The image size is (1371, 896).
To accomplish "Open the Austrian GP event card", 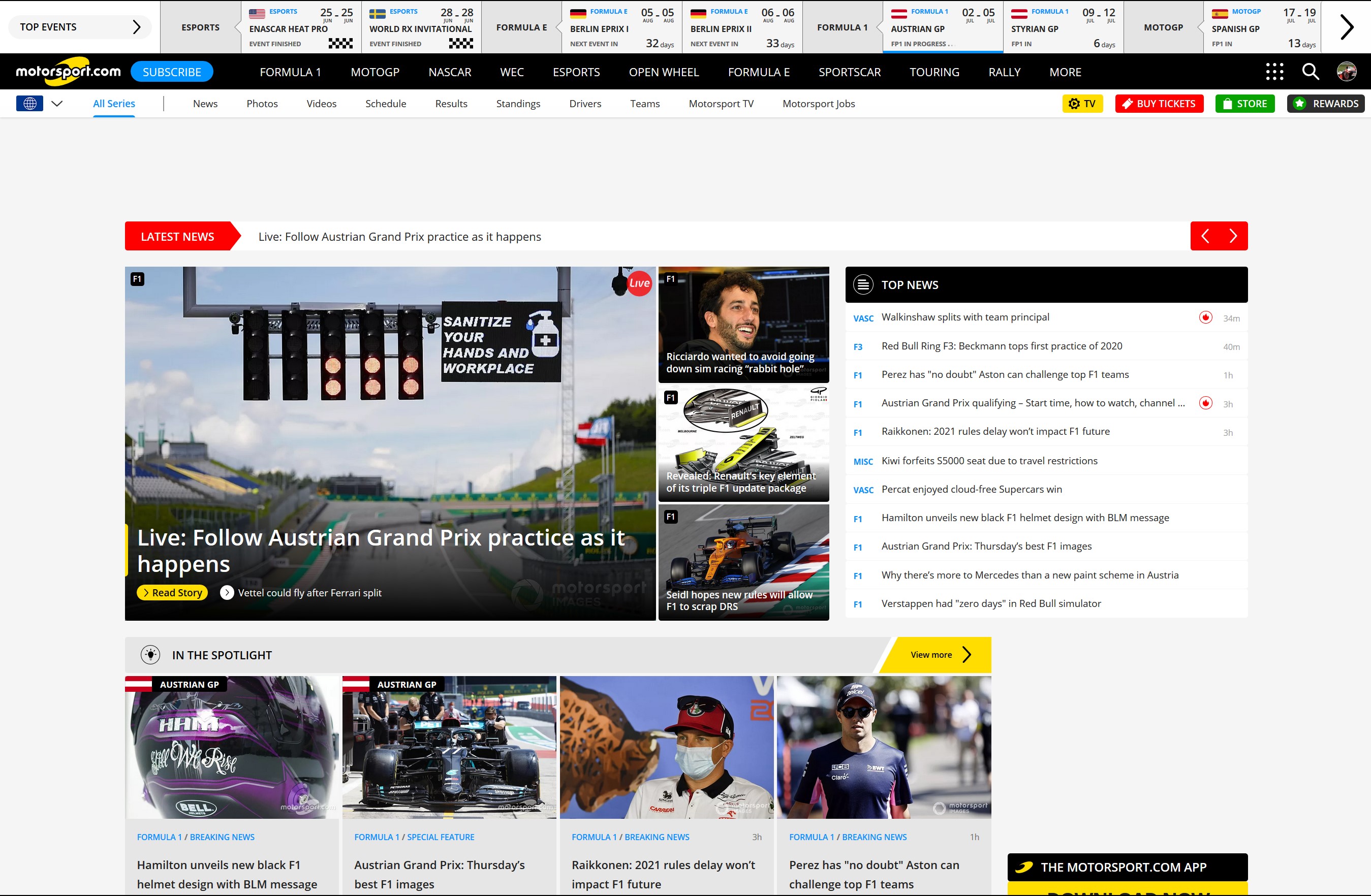I will [943, 27].
